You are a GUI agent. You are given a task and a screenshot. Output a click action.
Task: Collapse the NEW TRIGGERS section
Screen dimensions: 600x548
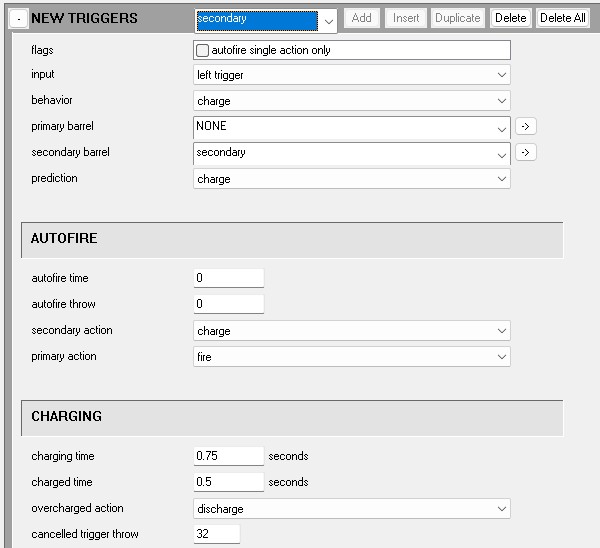(19, 19)
